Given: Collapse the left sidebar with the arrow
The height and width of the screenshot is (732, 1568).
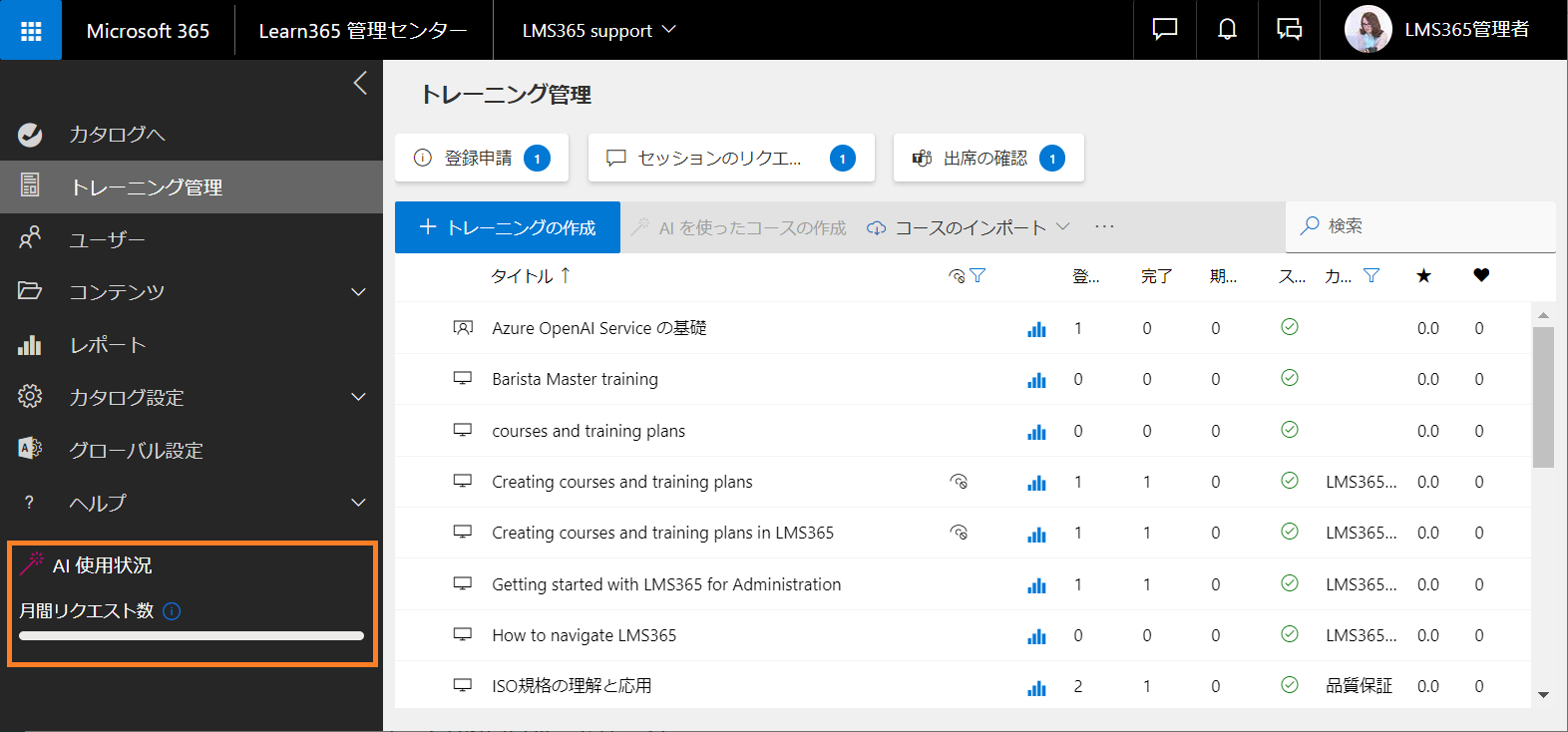Looking at the screenshot, I should click(360, 83).
